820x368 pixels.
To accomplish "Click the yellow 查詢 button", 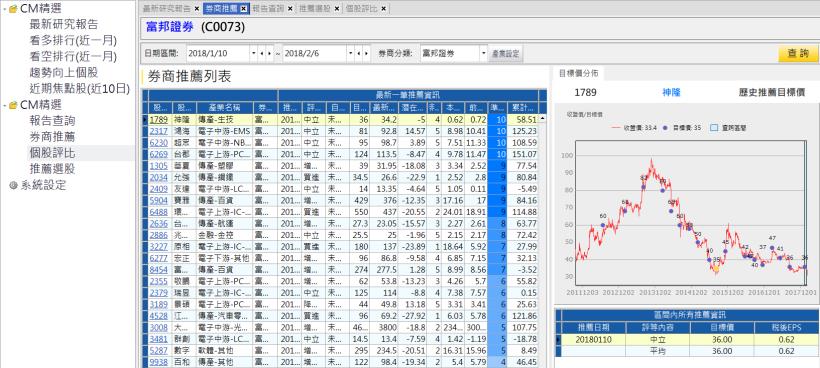I will [x=798, y=53].
